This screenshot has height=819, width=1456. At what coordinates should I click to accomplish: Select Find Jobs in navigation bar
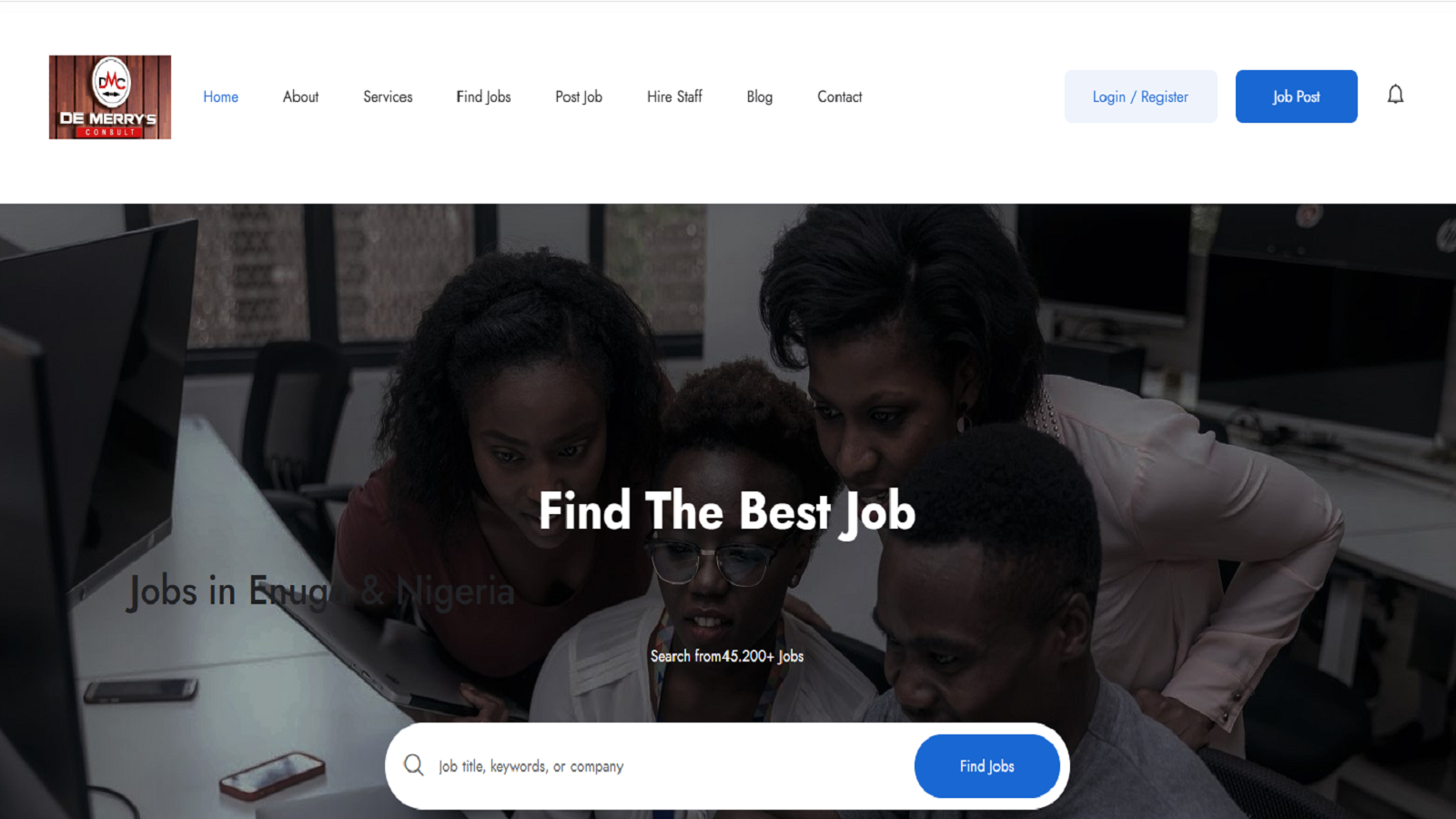(483, 96)
